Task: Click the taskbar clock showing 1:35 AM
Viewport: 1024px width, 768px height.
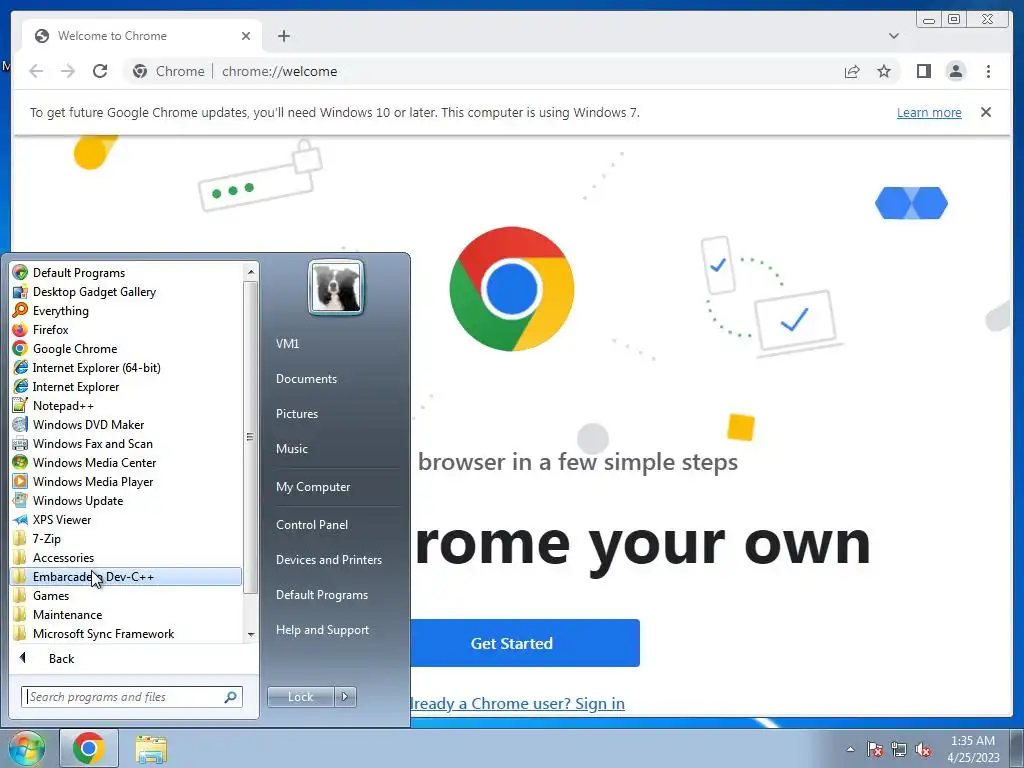Action: point(973,749)
